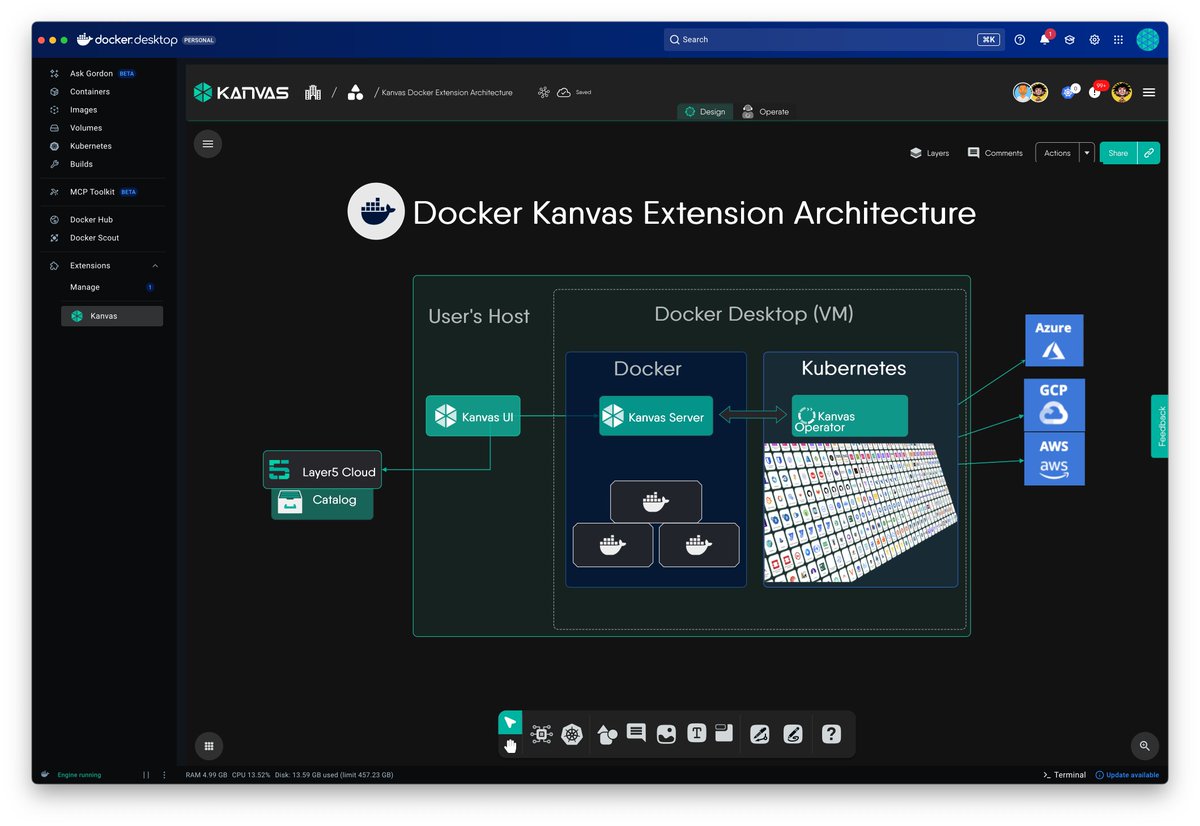
Task: Select the hand pan tool
Action: click(x=510, y=745)
